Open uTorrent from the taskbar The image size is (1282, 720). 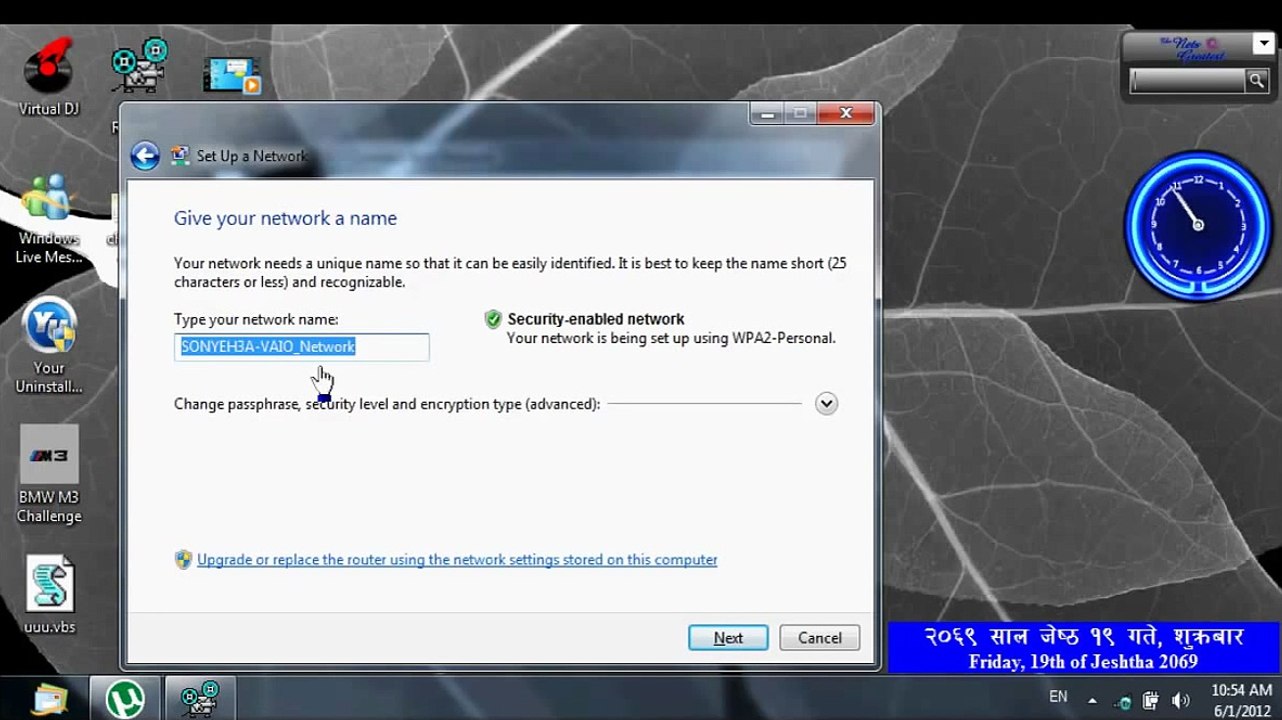(124, 698)
